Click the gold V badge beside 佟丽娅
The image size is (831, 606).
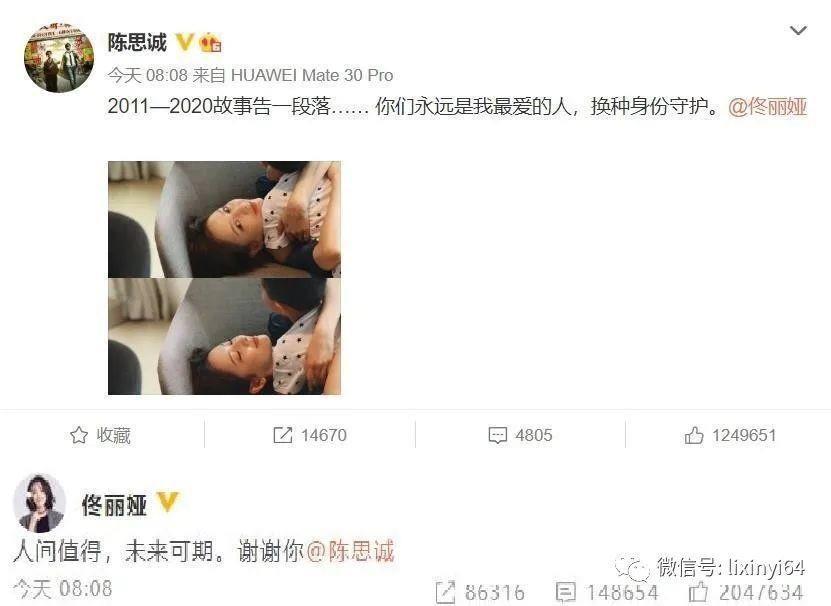pos(167,502)
